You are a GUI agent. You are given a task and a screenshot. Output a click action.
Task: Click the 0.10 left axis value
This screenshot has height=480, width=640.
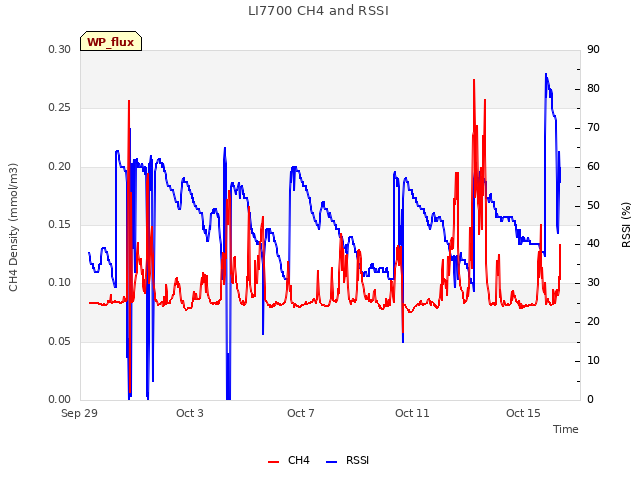59,282
